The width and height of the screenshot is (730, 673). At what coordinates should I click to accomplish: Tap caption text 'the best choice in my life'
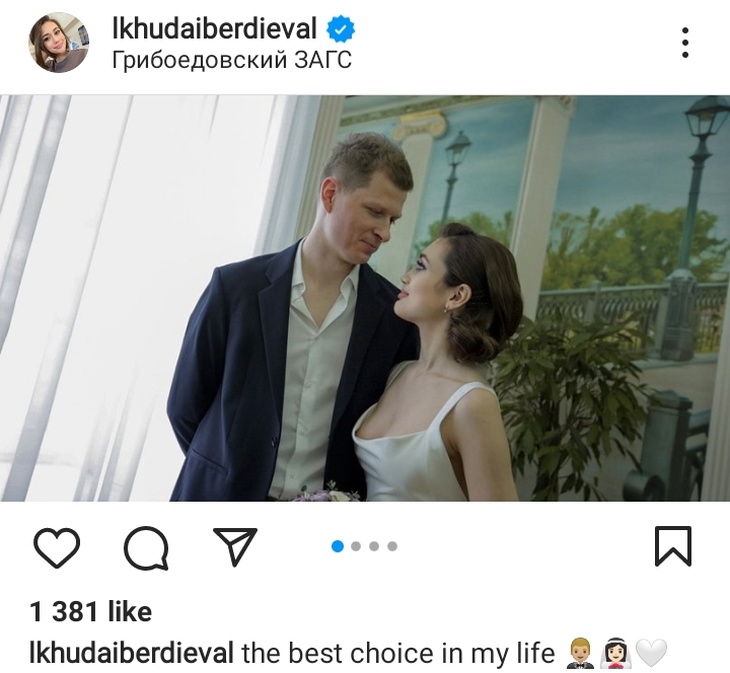[x=398, y=653]
